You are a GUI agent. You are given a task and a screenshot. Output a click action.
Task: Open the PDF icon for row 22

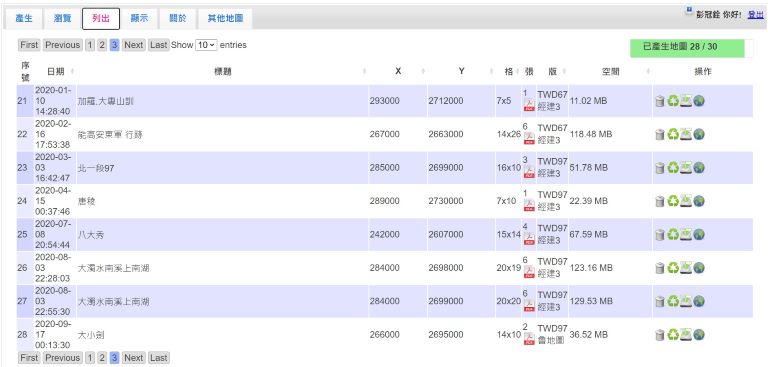[x=529, y=138]
